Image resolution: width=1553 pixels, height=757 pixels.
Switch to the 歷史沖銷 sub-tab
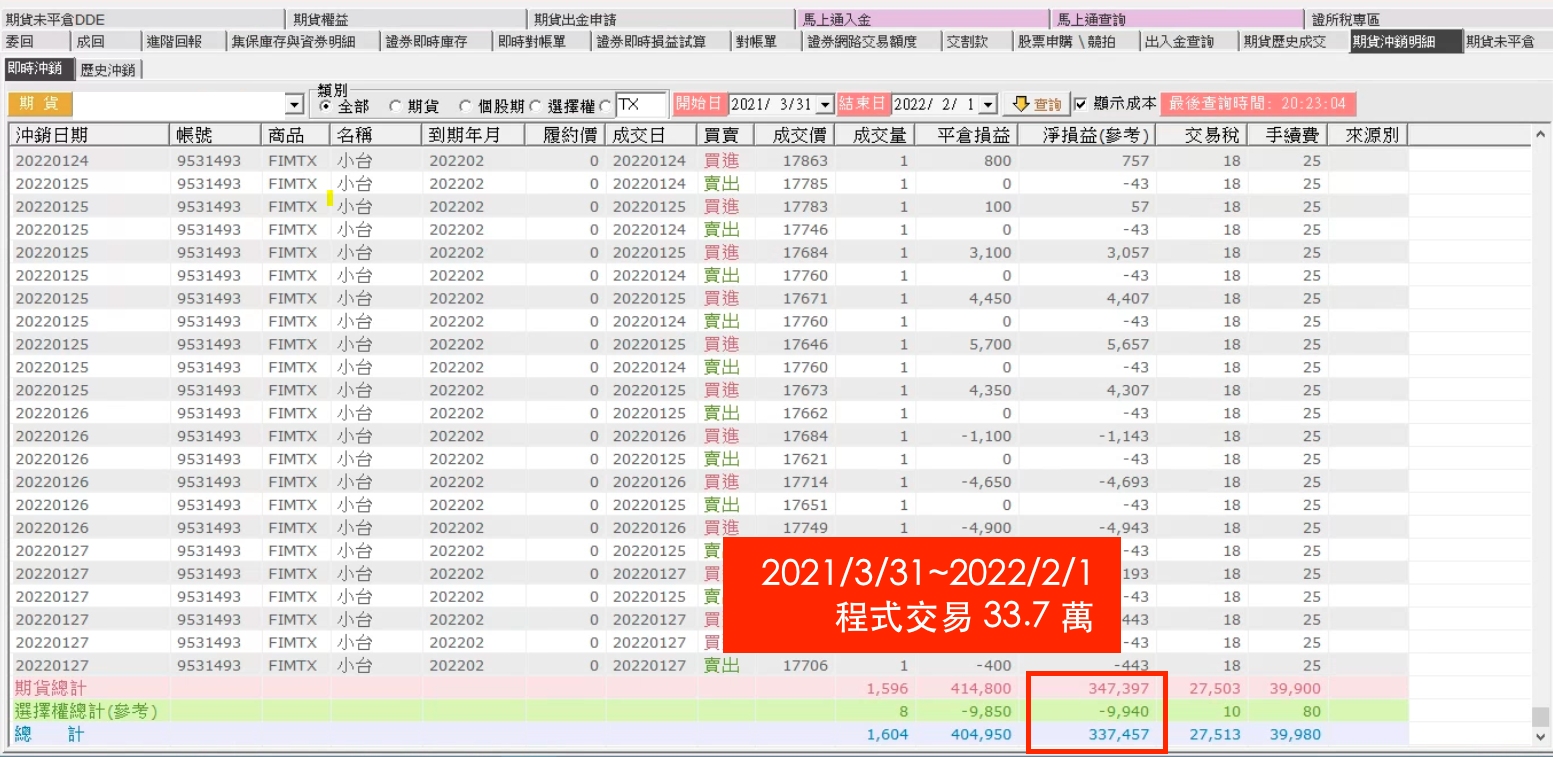coord(109,69)
